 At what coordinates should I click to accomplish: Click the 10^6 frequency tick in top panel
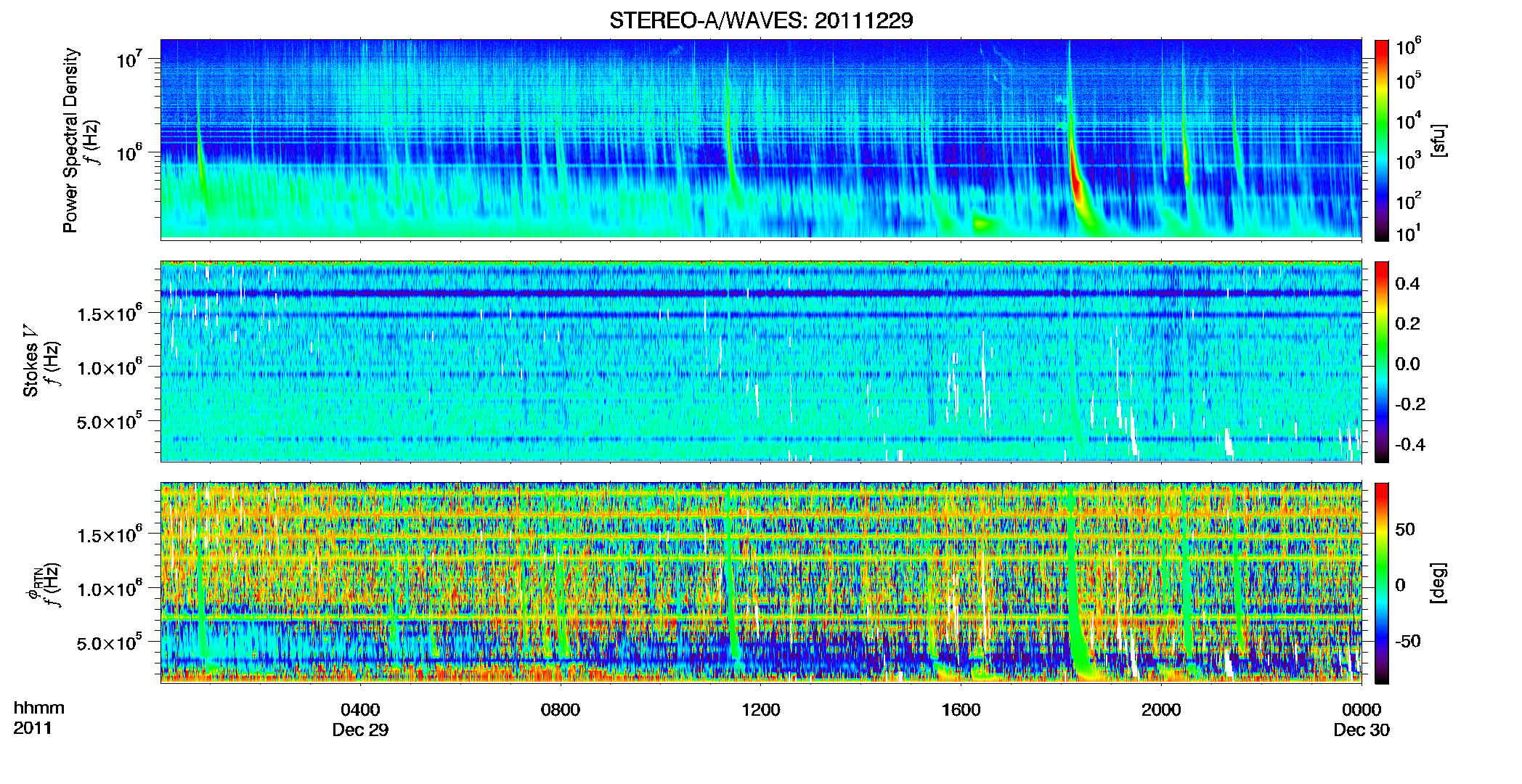tap(130, 152)
